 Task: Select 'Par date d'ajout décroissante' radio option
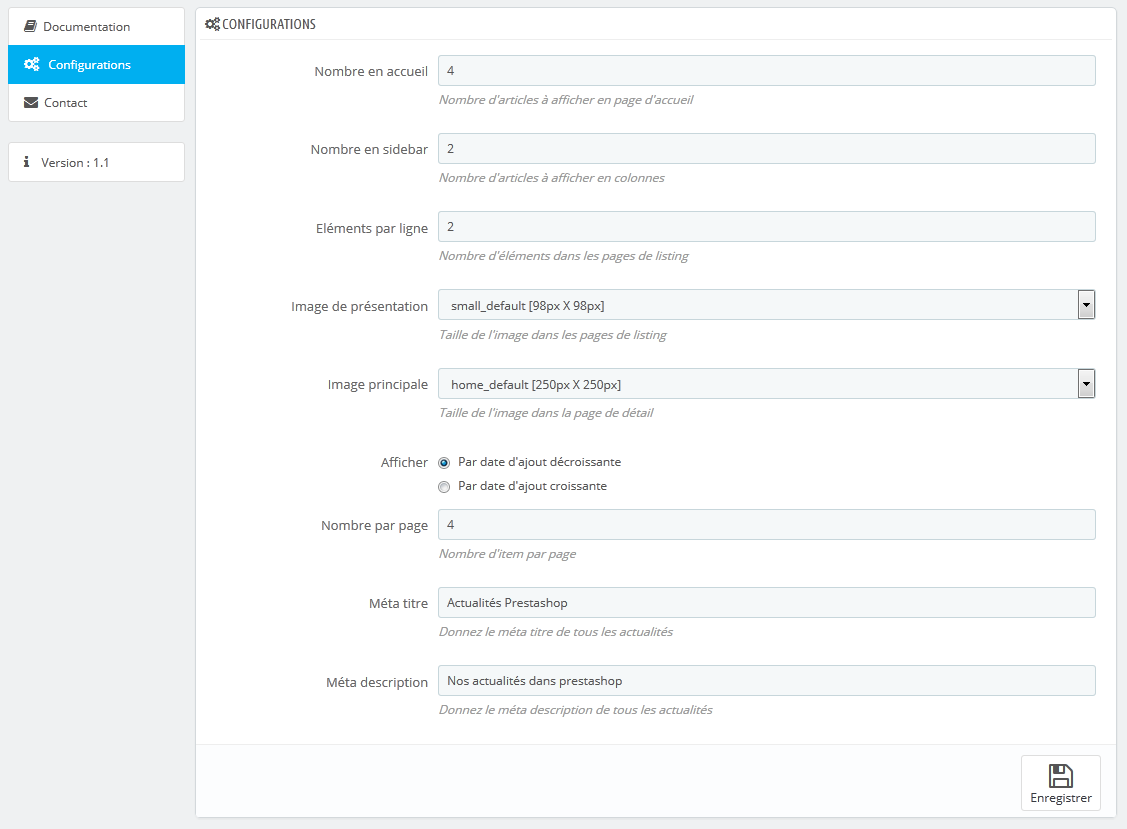[444, 463]
